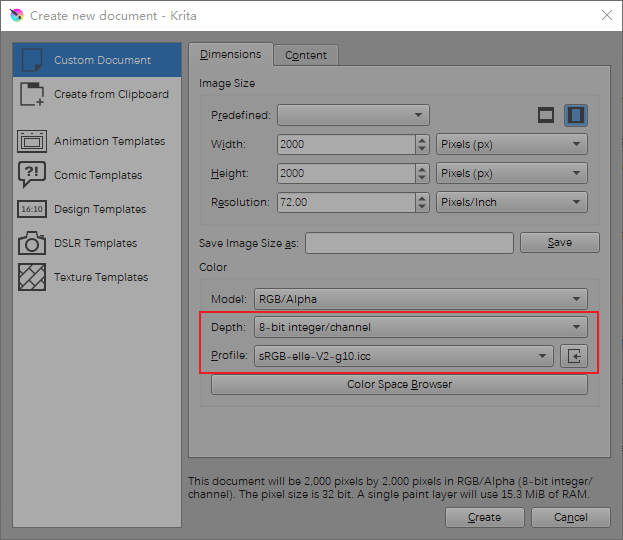Click the import color profile icon button
Screen dimensions: 623x540
click(574, 356)
